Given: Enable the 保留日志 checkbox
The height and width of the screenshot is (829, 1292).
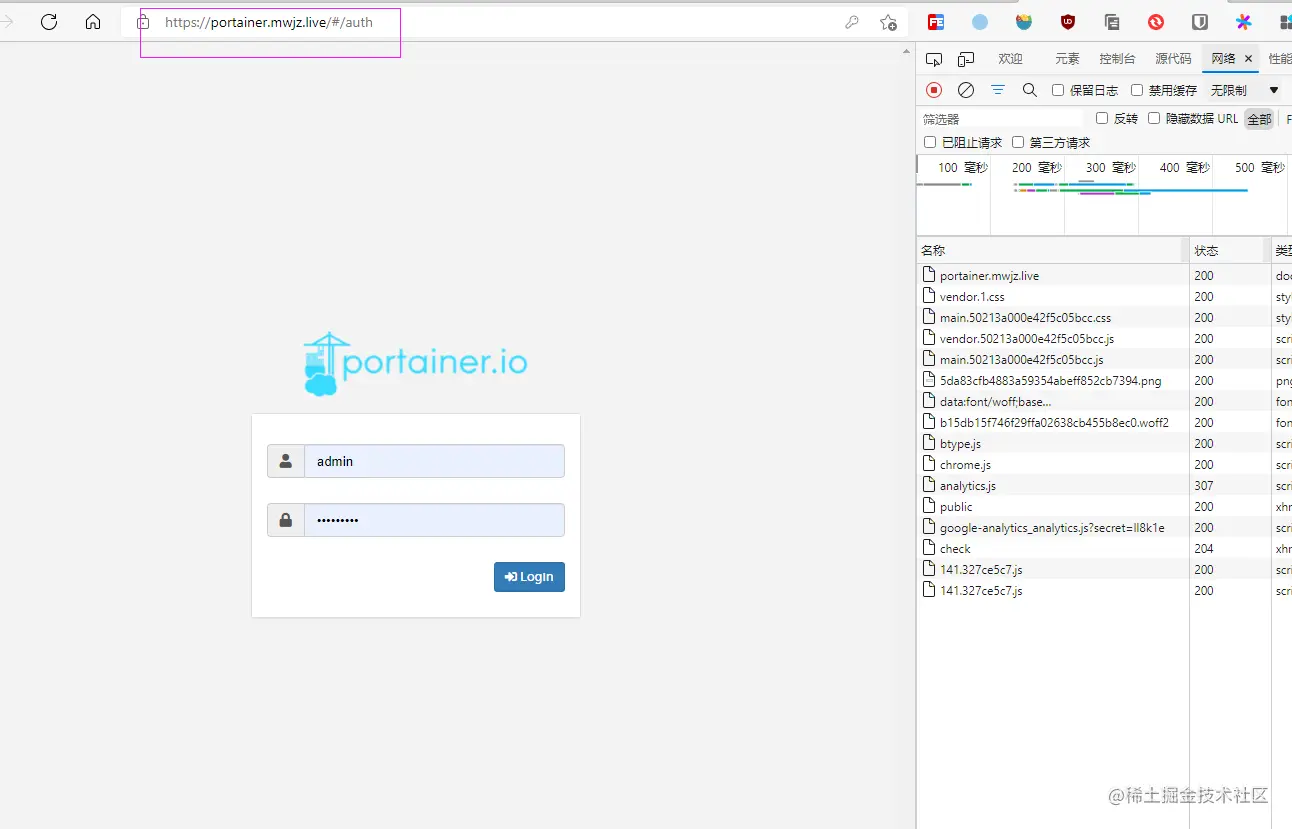Looking at the screenshot, I should [x=1058, y=90].
